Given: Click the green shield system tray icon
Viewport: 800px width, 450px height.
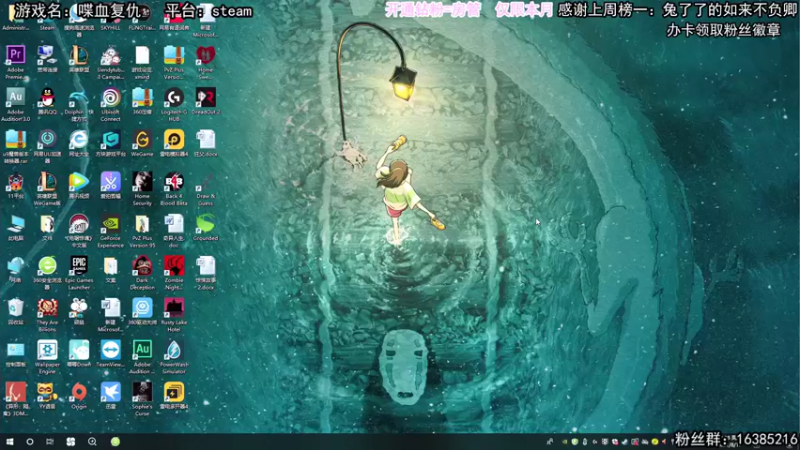Looking at the screenshot, I should click(575, 442).
